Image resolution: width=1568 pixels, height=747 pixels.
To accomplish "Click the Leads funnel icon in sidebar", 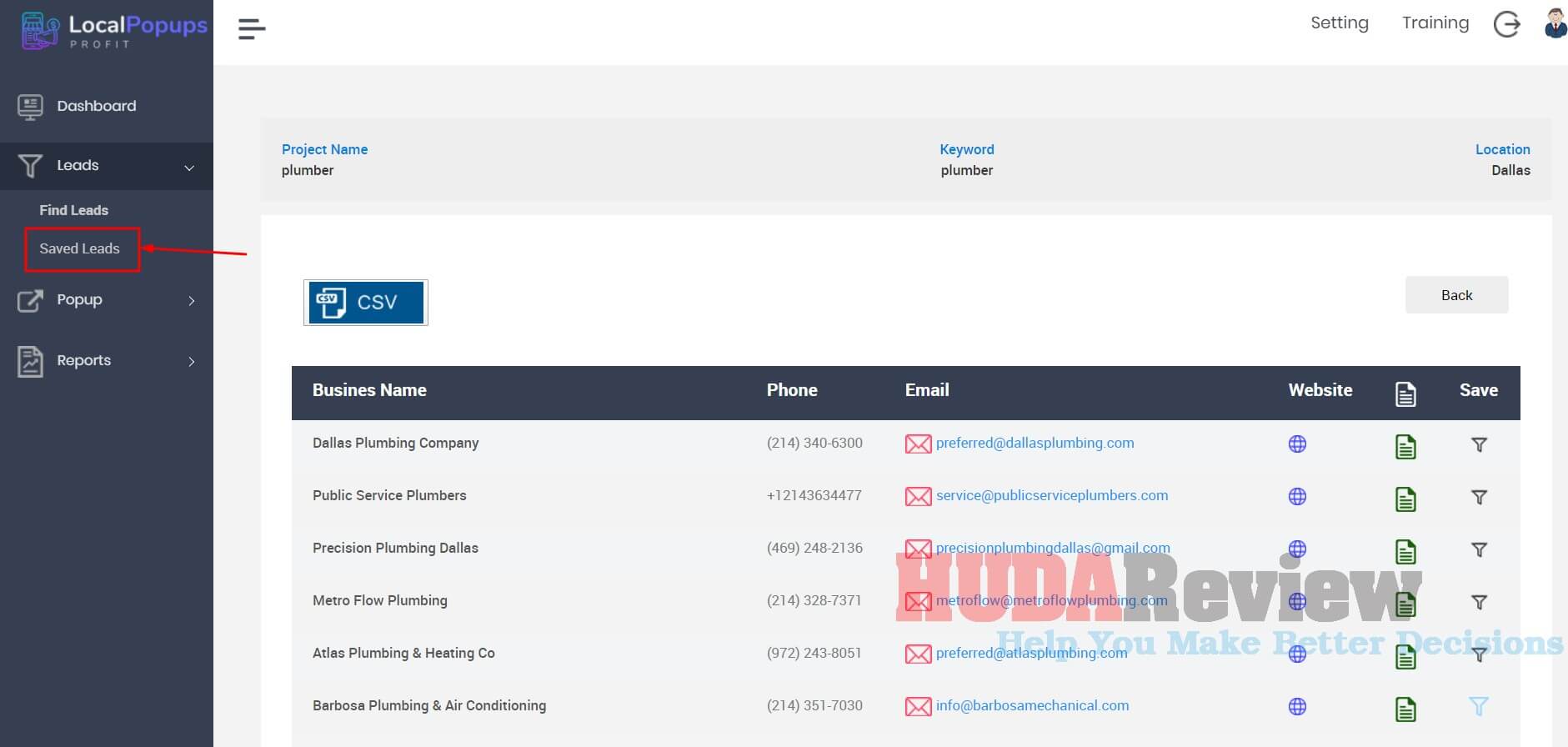I will tap(30, 166).
